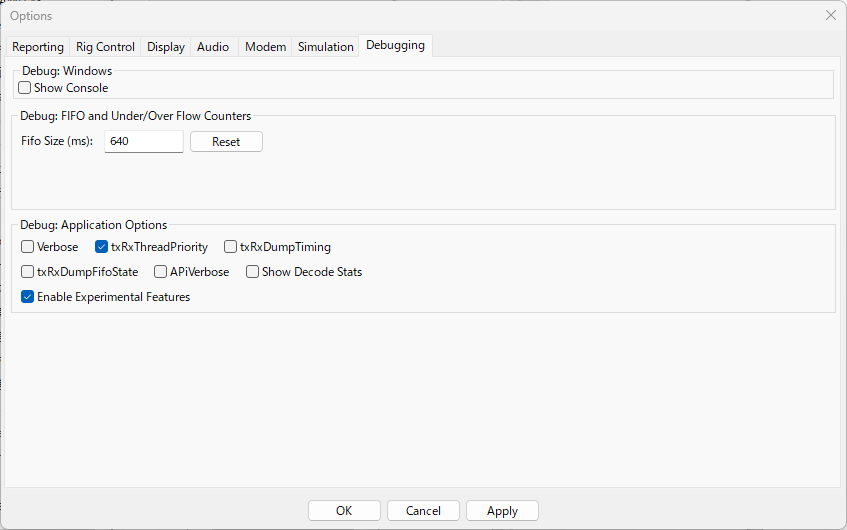The height and width of the screenshot is (530, 847).
Task: Select the Debugging tab
Action: click(x=395, y=45)
